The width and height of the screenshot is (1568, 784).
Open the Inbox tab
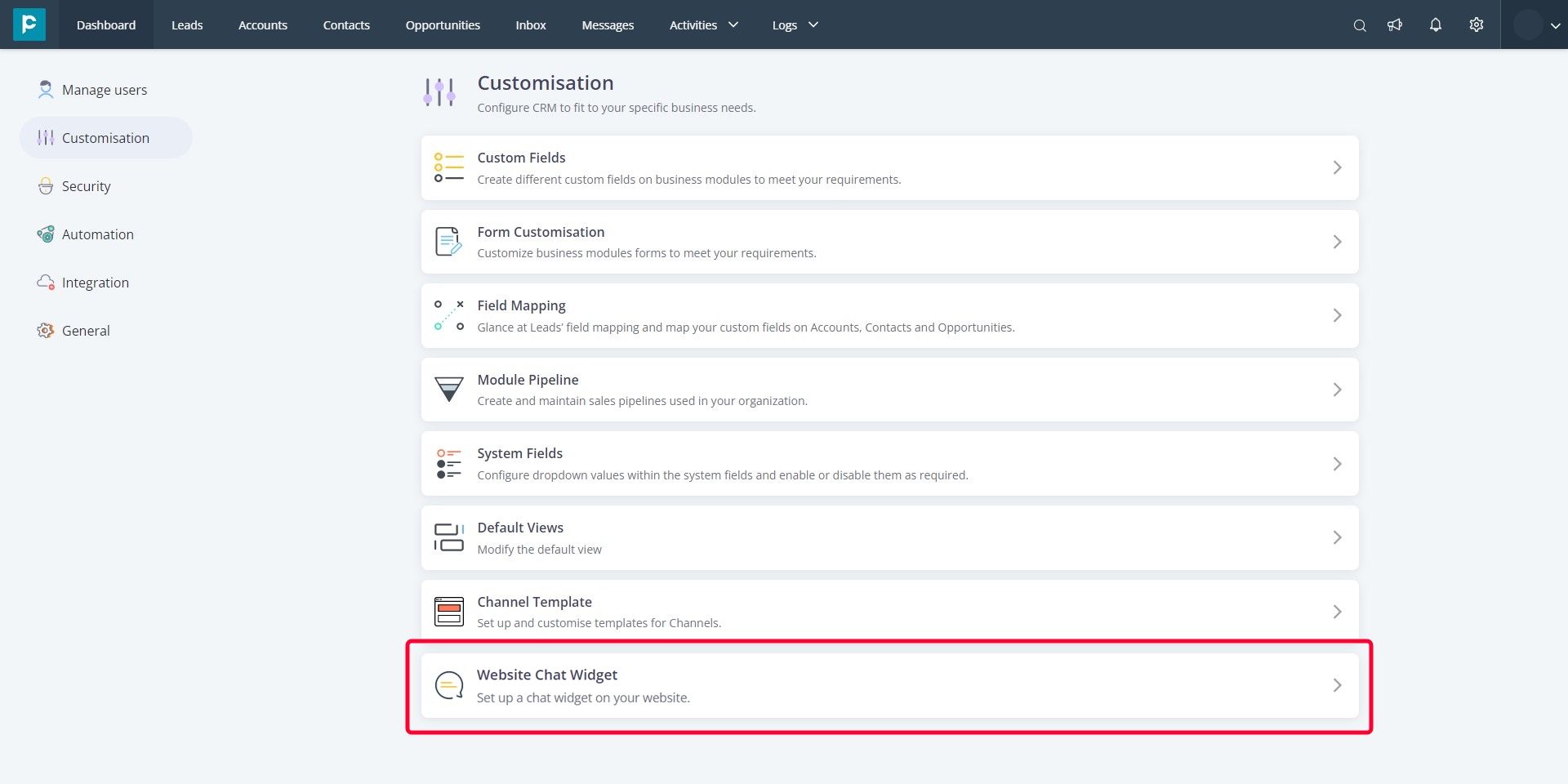coord(531,25)
